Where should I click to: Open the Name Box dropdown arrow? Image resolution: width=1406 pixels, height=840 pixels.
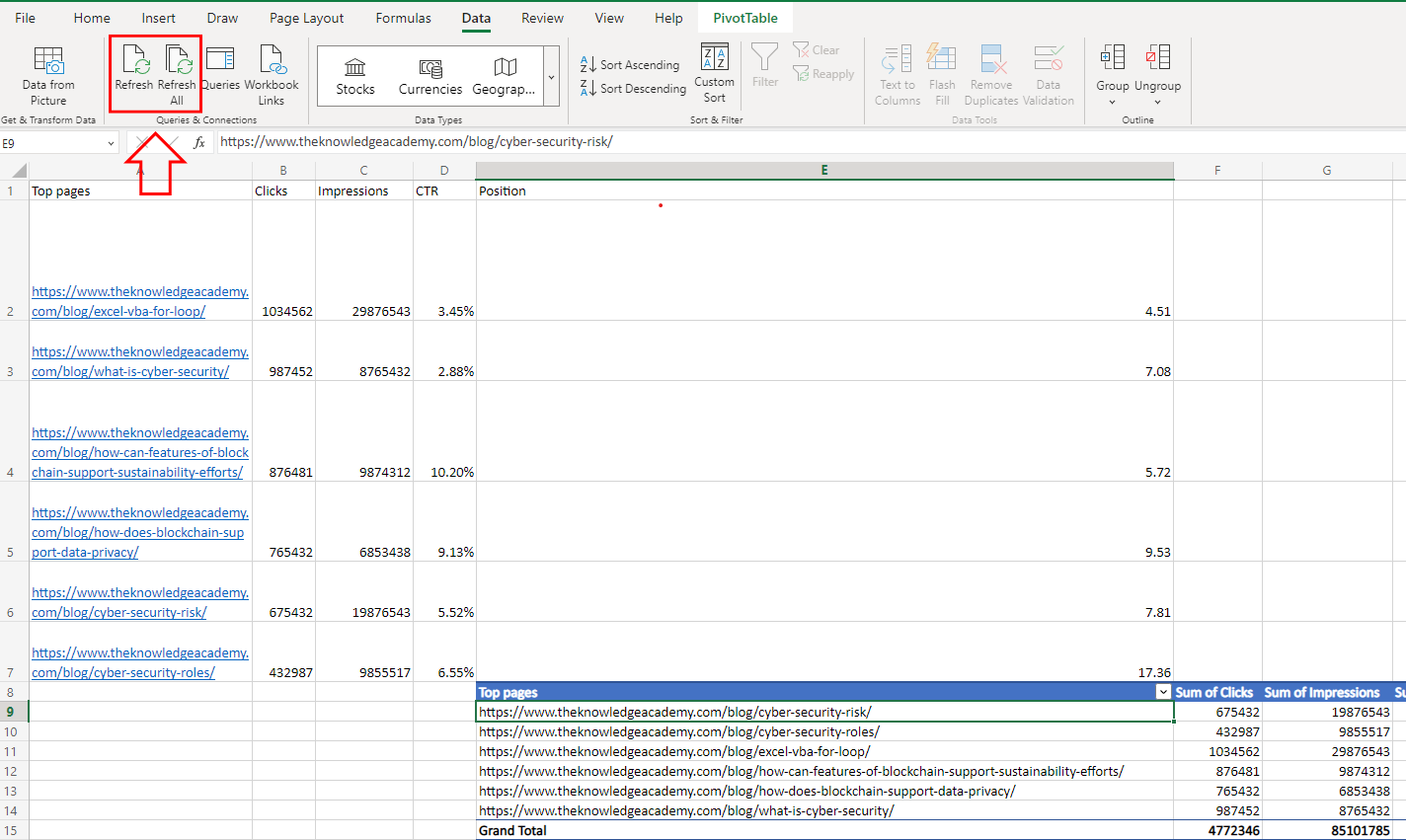111,143
